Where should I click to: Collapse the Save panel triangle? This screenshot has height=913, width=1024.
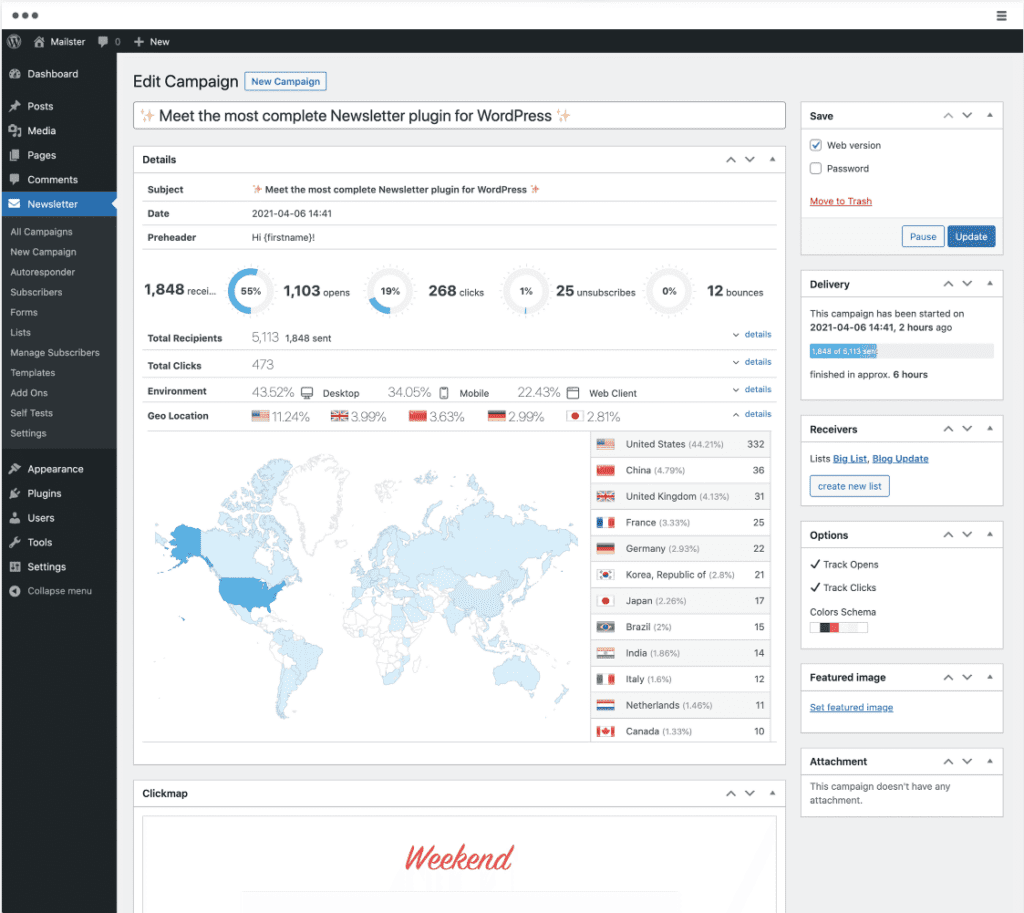point(990,116)
